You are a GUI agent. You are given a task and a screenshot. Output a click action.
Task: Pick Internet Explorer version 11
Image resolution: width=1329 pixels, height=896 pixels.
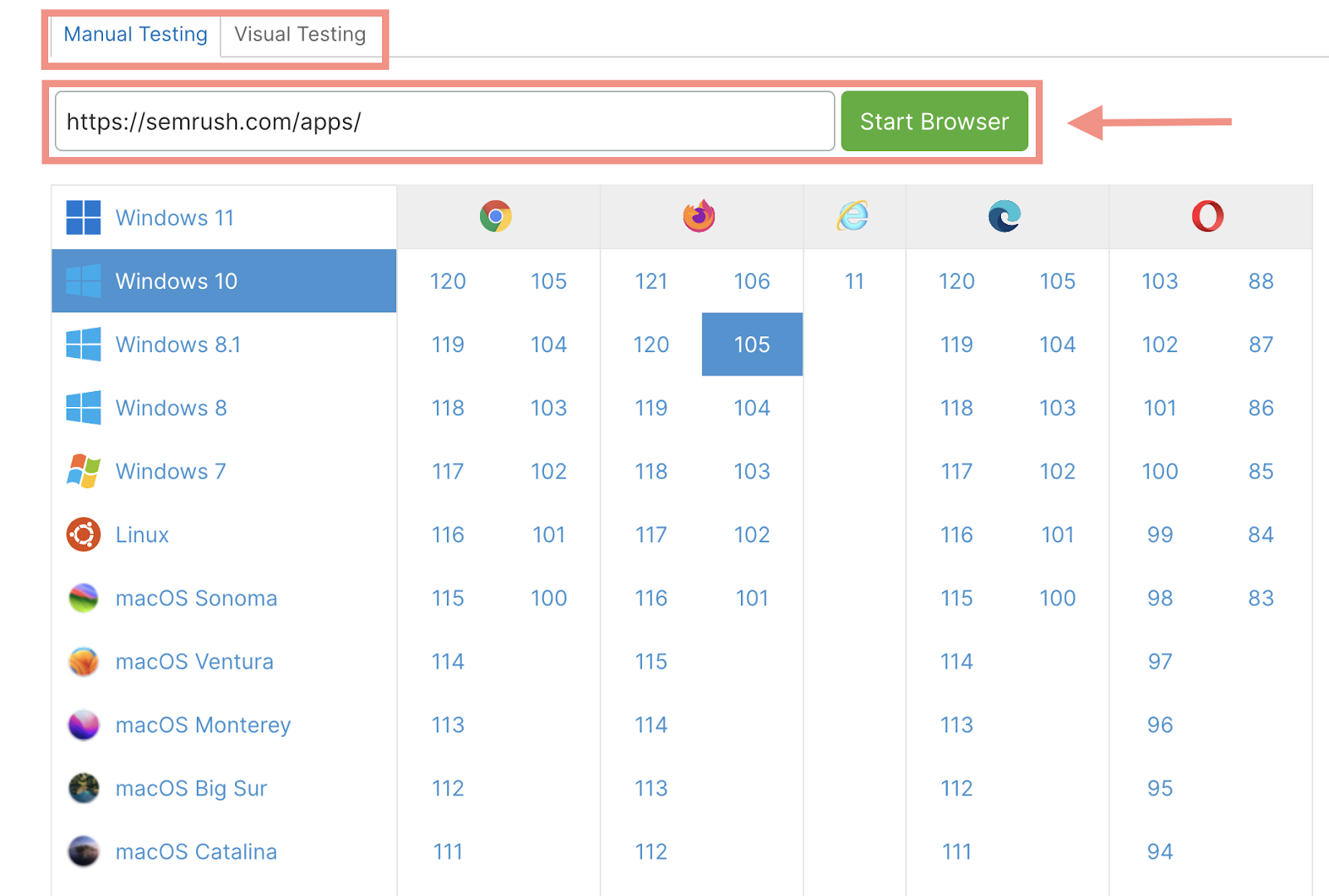pyautogui.click(x=854, y=282)
